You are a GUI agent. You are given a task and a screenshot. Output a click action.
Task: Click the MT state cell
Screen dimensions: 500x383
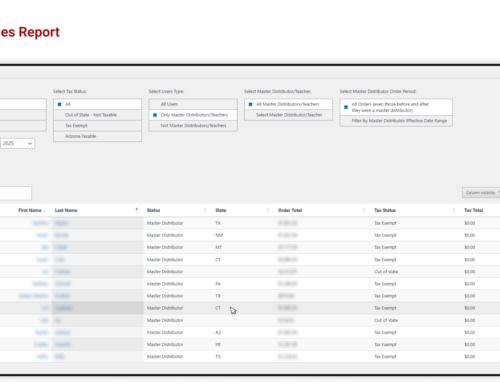219,247
